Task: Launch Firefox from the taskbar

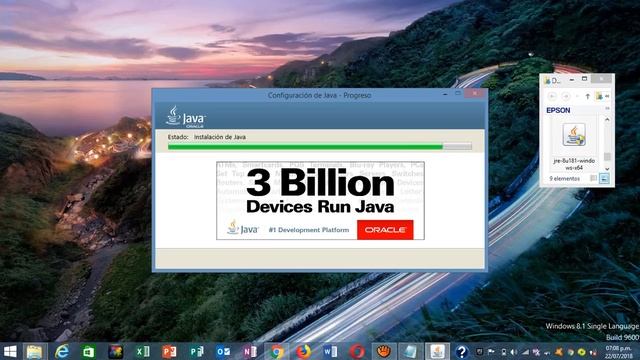Action: 303,351
